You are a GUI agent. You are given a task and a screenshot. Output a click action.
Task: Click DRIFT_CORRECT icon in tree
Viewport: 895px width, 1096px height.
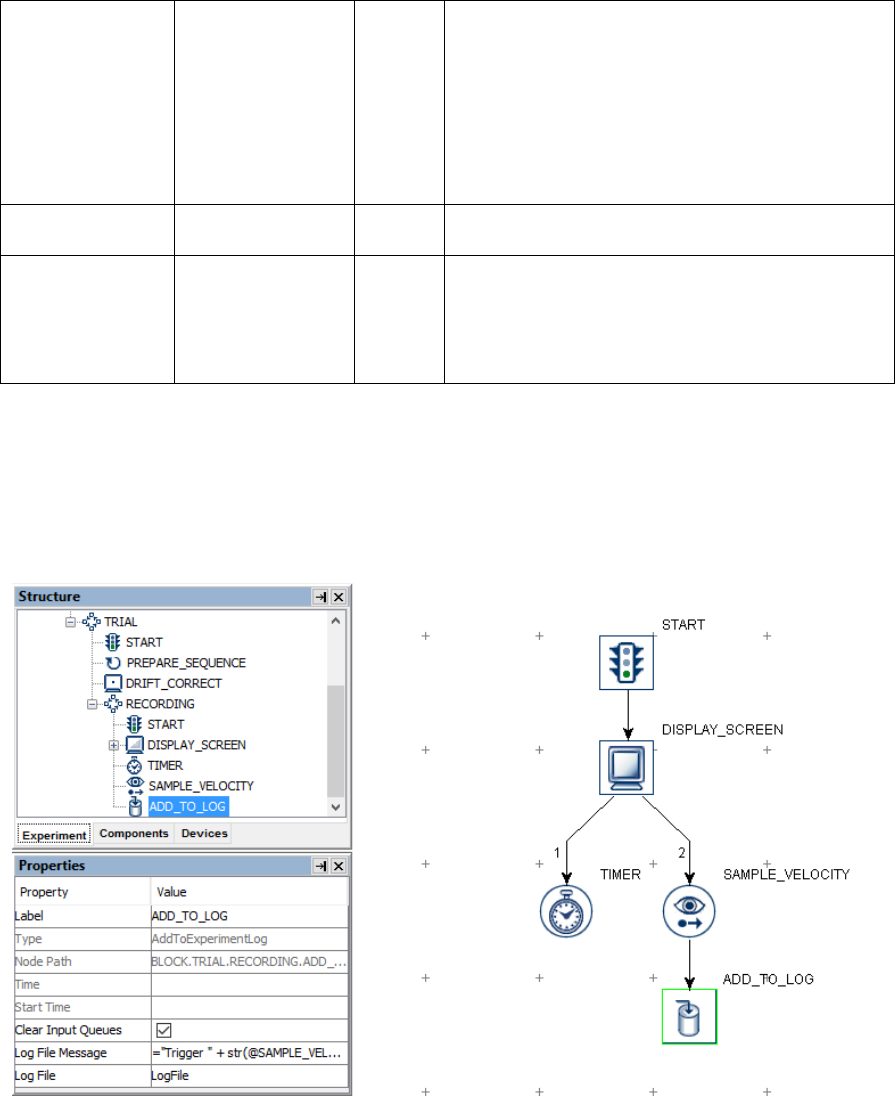pyautogui.click(x=113, y=683)
